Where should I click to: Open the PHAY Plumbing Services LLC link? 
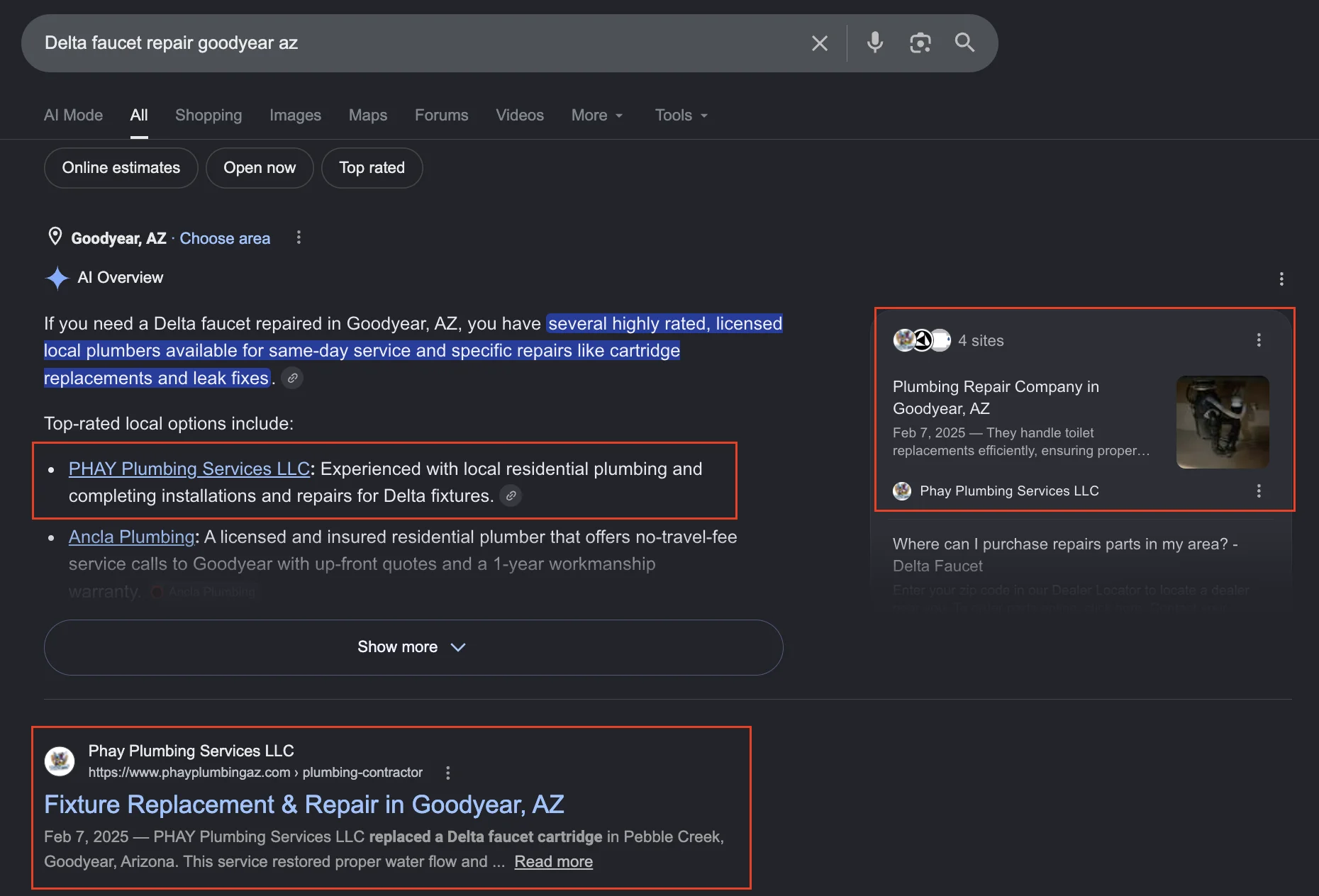pos(189,469)
